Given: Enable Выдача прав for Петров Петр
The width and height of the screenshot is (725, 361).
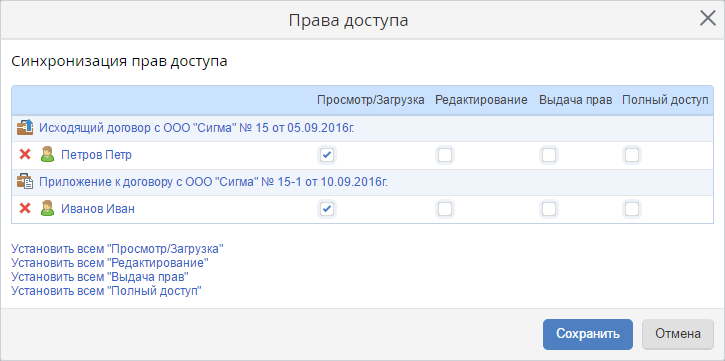Looking at the screenshot, I should 549,155.
